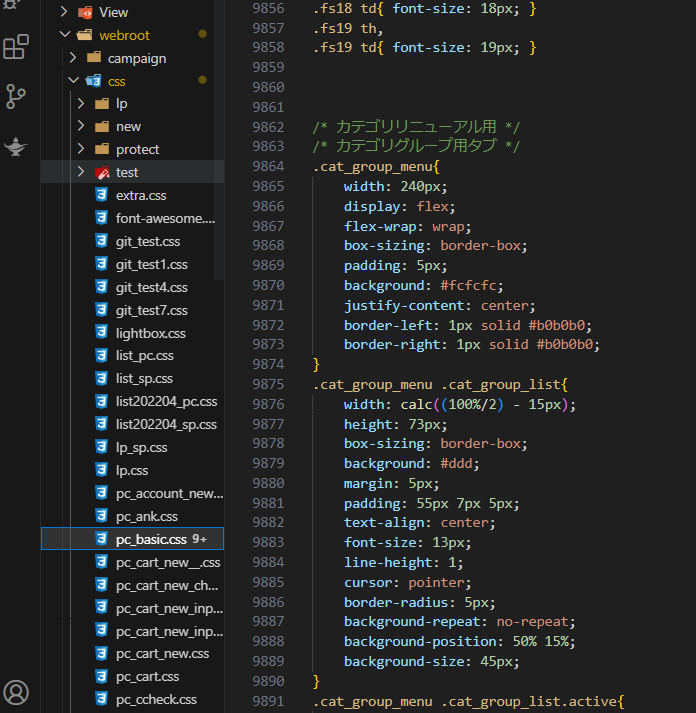Click the orange View folder icon
Viewport: 696px width, 713px height.
coord(86,12)
